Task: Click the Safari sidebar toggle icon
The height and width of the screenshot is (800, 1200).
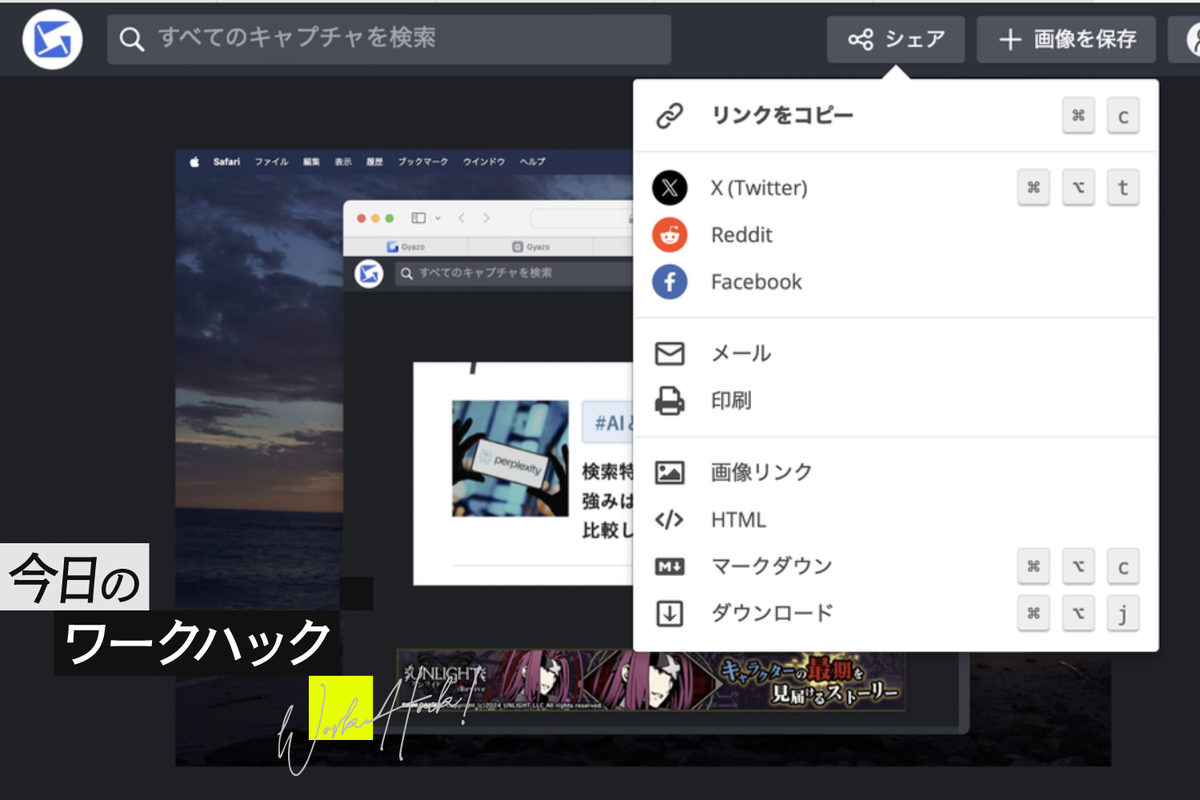Action: tap(419, 218)
